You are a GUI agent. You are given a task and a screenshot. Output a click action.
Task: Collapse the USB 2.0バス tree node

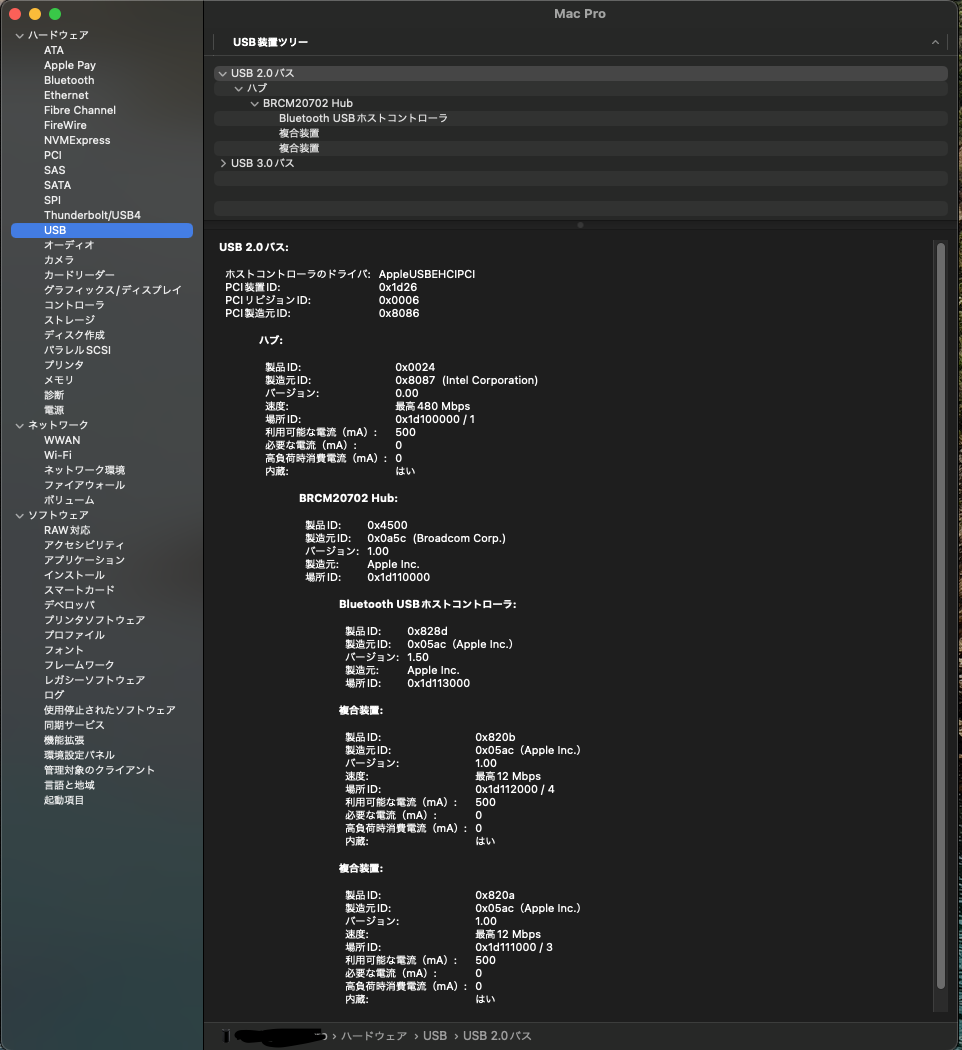click(x=223, y=74)
